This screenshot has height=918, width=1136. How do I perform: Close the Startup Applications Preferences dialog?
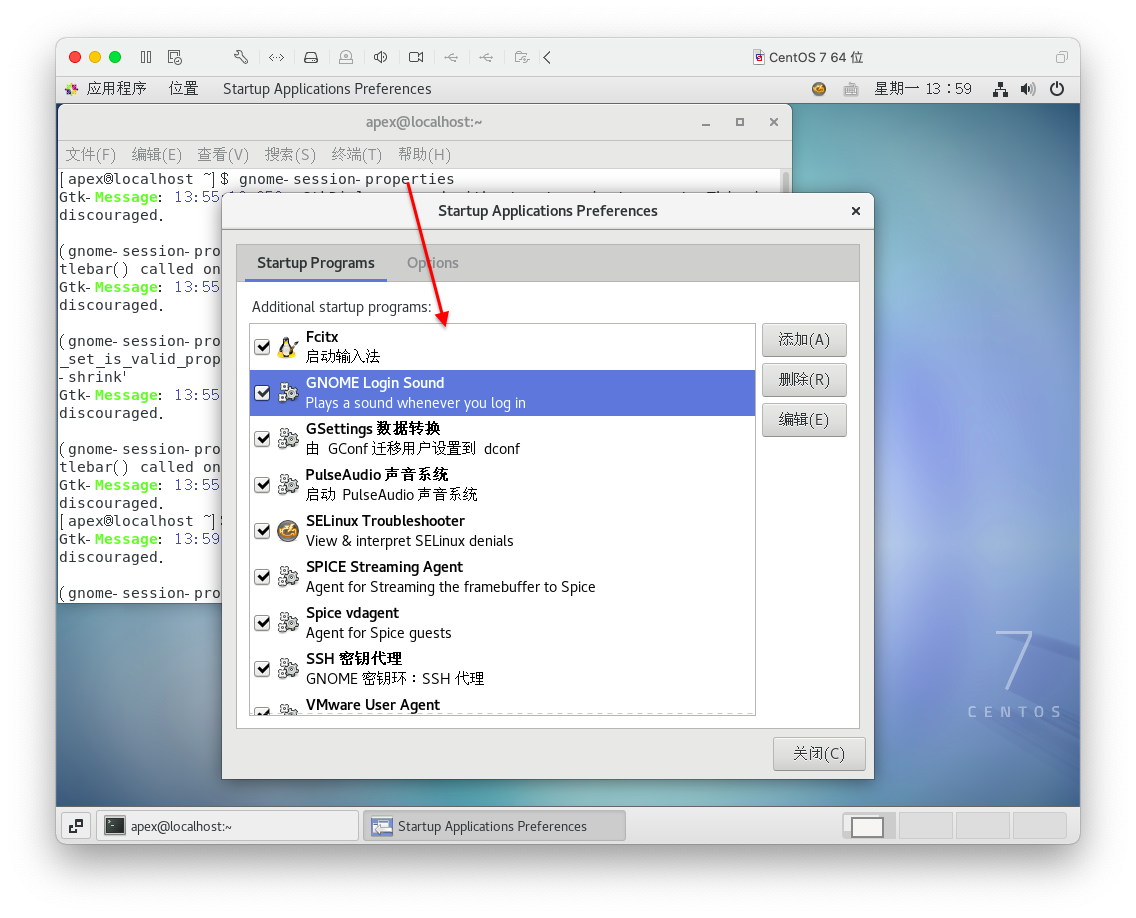(x=856, y=211)
